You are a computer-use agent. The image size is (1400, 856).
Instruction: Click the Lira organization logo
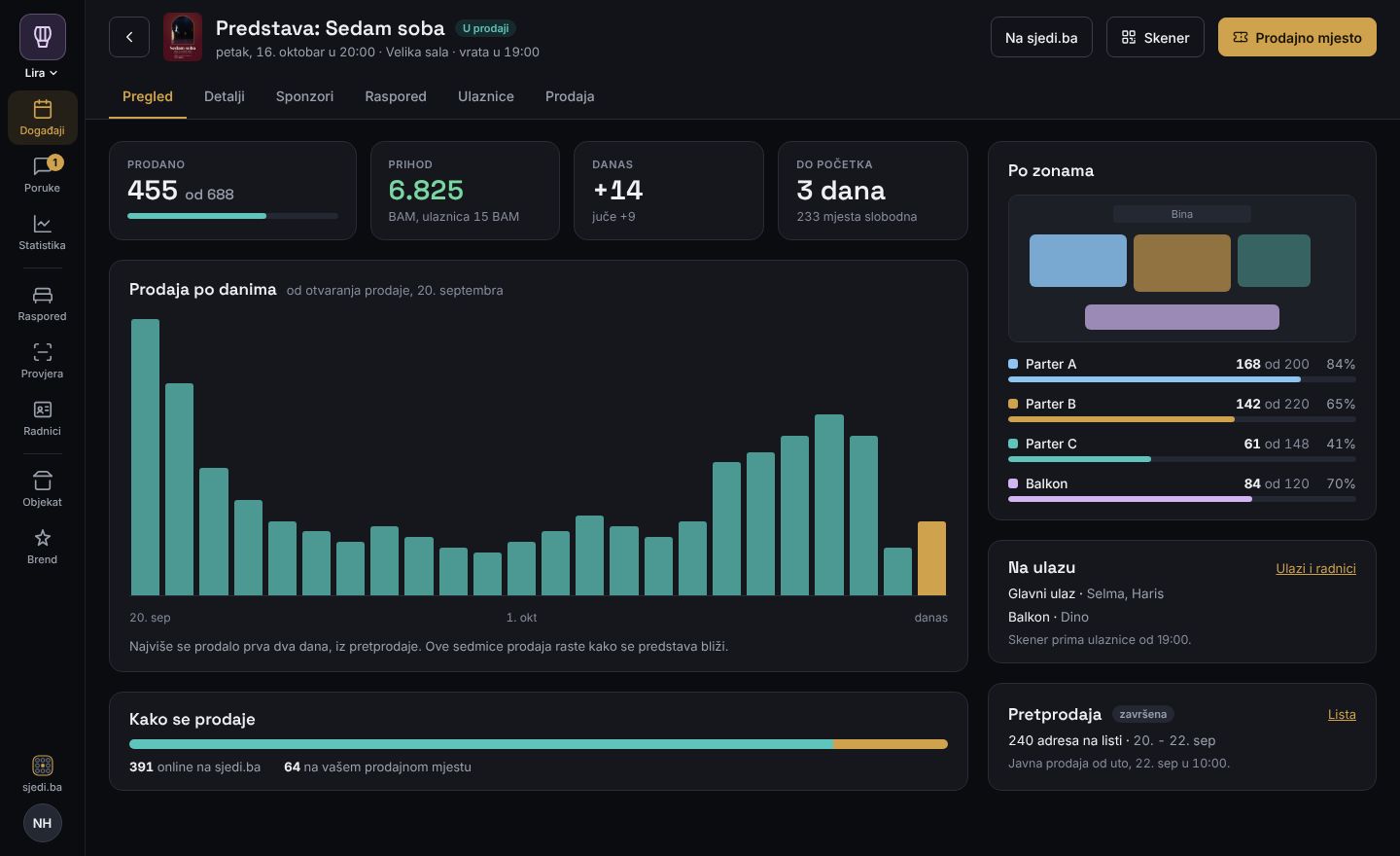coord(43,37)
